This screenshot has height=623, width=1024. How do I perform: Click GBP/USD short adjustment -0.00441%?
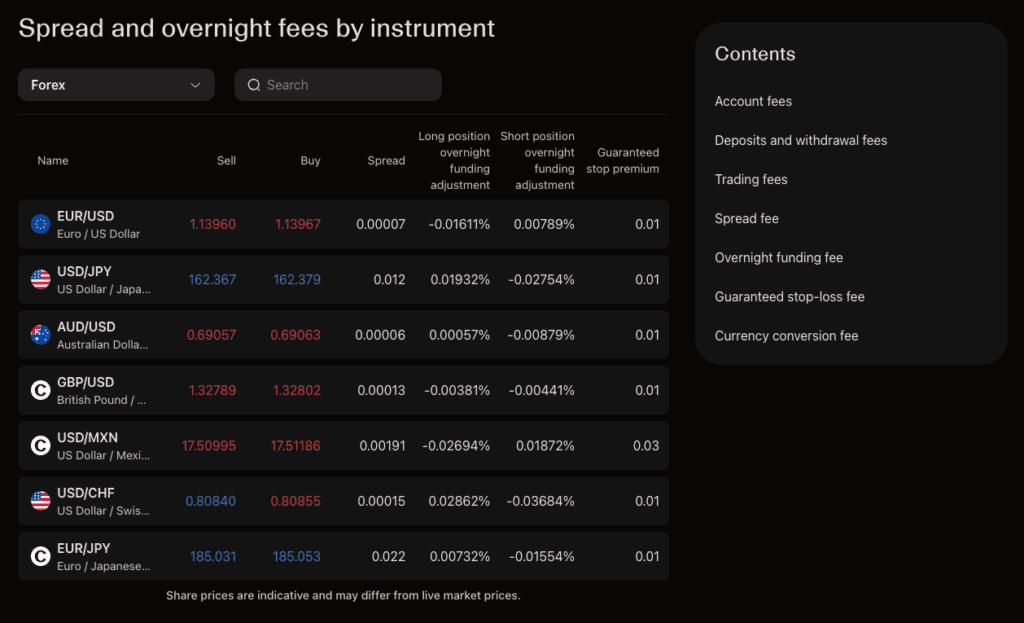click(541, 391)
